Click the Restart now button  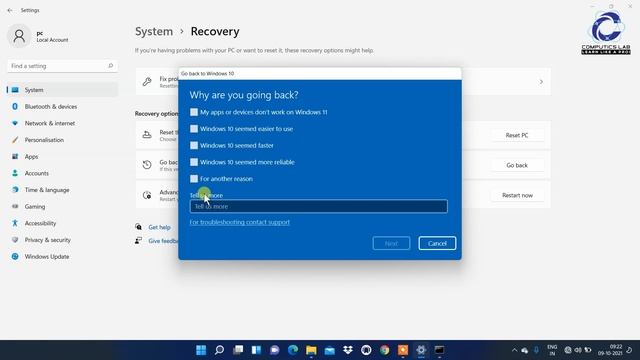coord(517,196)
